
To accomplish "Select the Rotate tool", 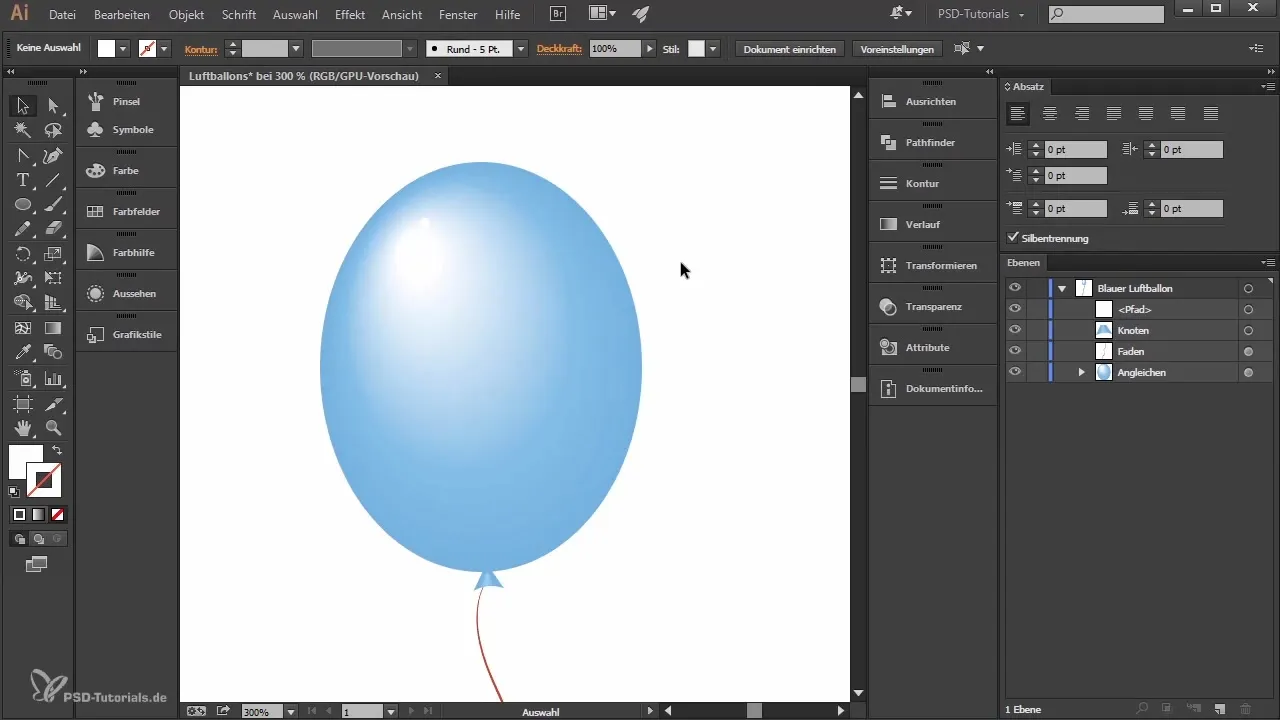I will [22, 254].
